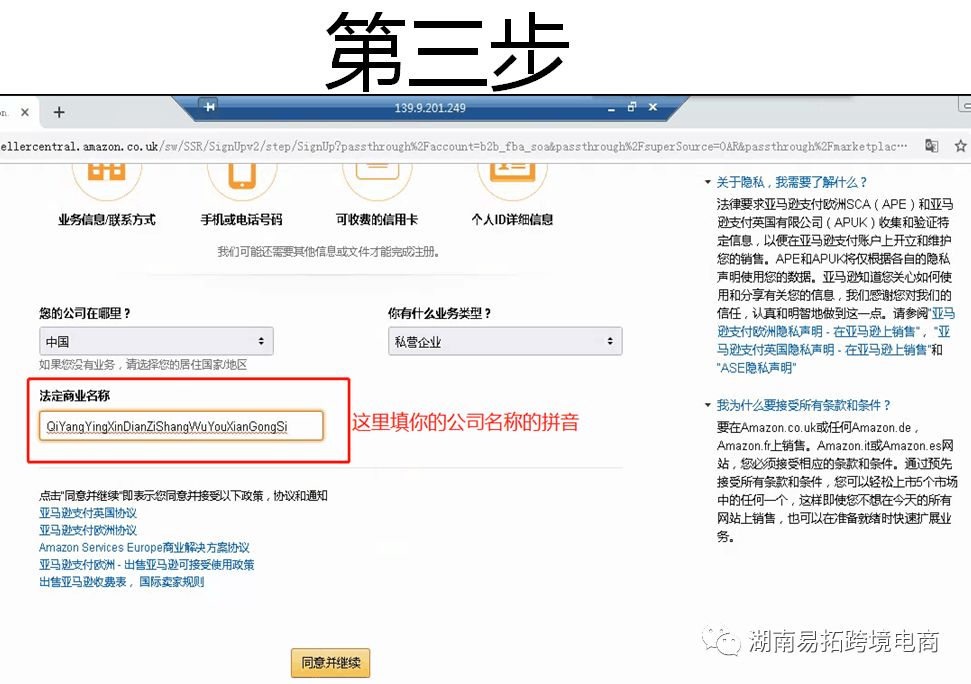
Task: Open Amazon Services Europe商业解决方案协议 link
Action: [144, 547]
